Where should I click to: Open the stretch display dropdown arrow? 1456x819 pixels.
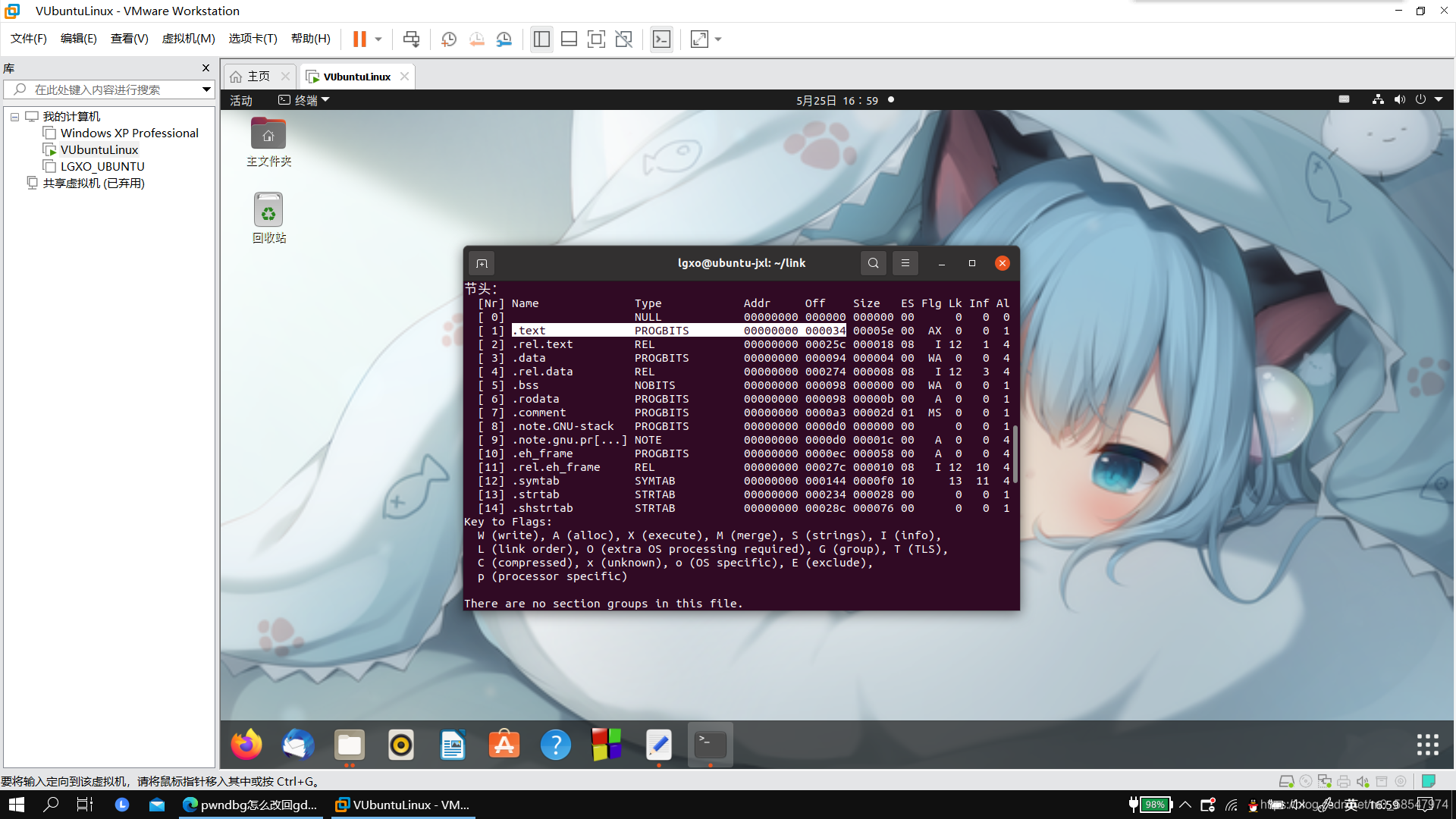pos(718,39)
